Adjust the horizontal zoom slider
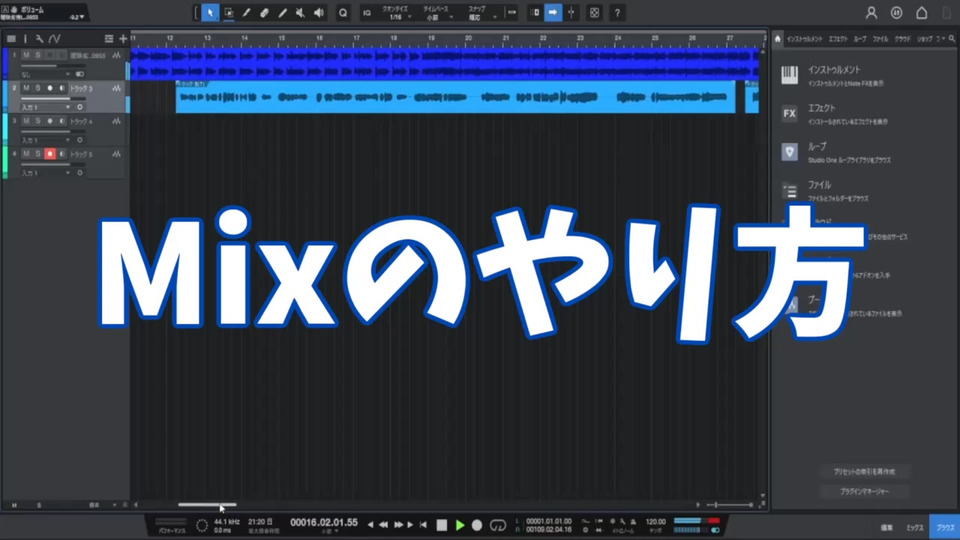 (x=730, y=504)
